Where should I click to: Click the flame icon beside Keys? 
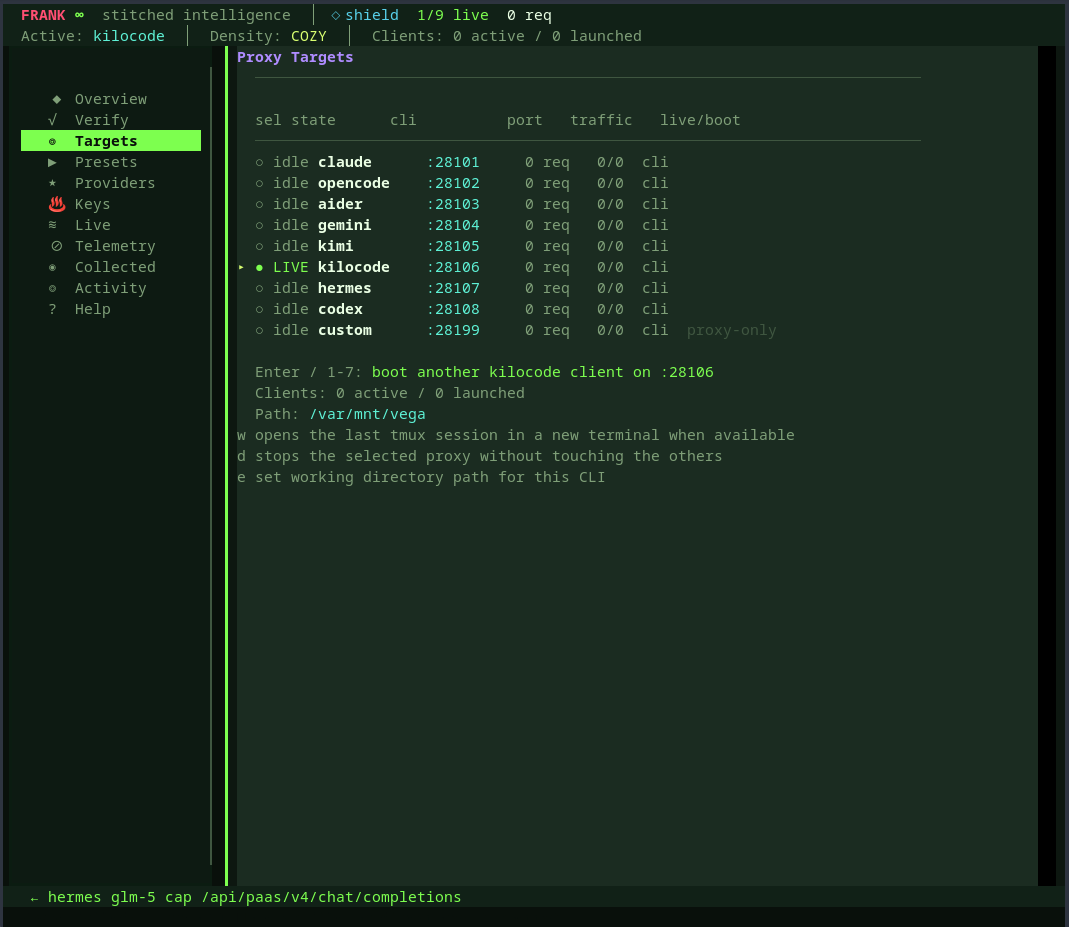click(56, 204)
